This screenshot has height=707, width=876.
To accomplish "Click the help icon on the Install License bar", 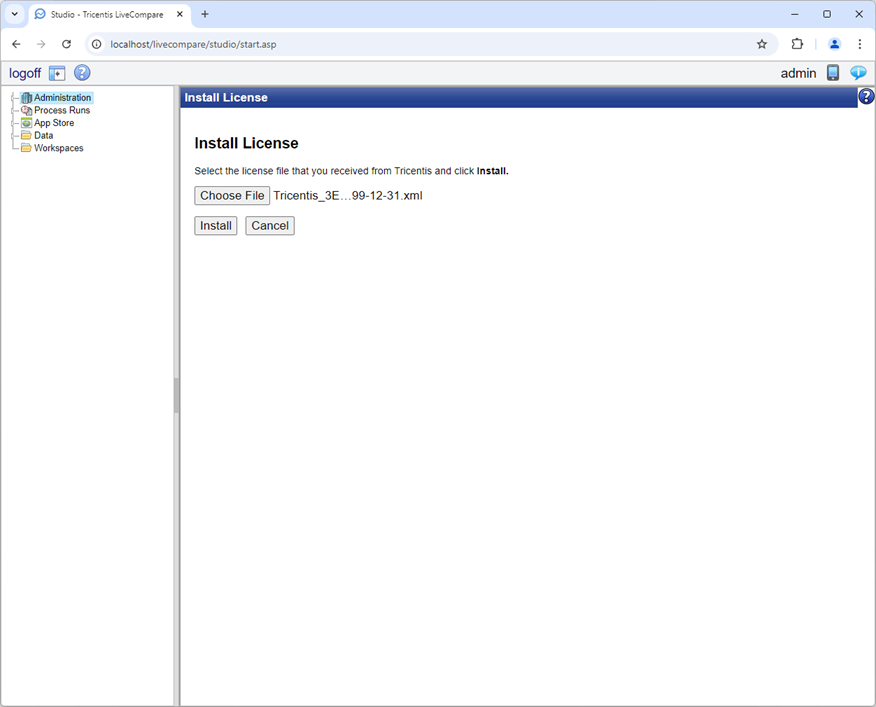I will pos(865,96).
